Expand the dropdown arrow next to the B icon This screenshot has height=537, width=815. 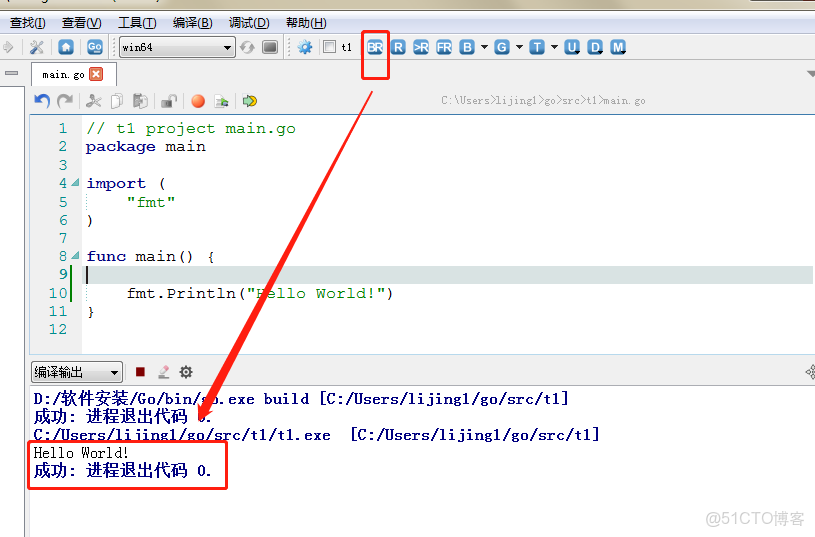point(484,47)
